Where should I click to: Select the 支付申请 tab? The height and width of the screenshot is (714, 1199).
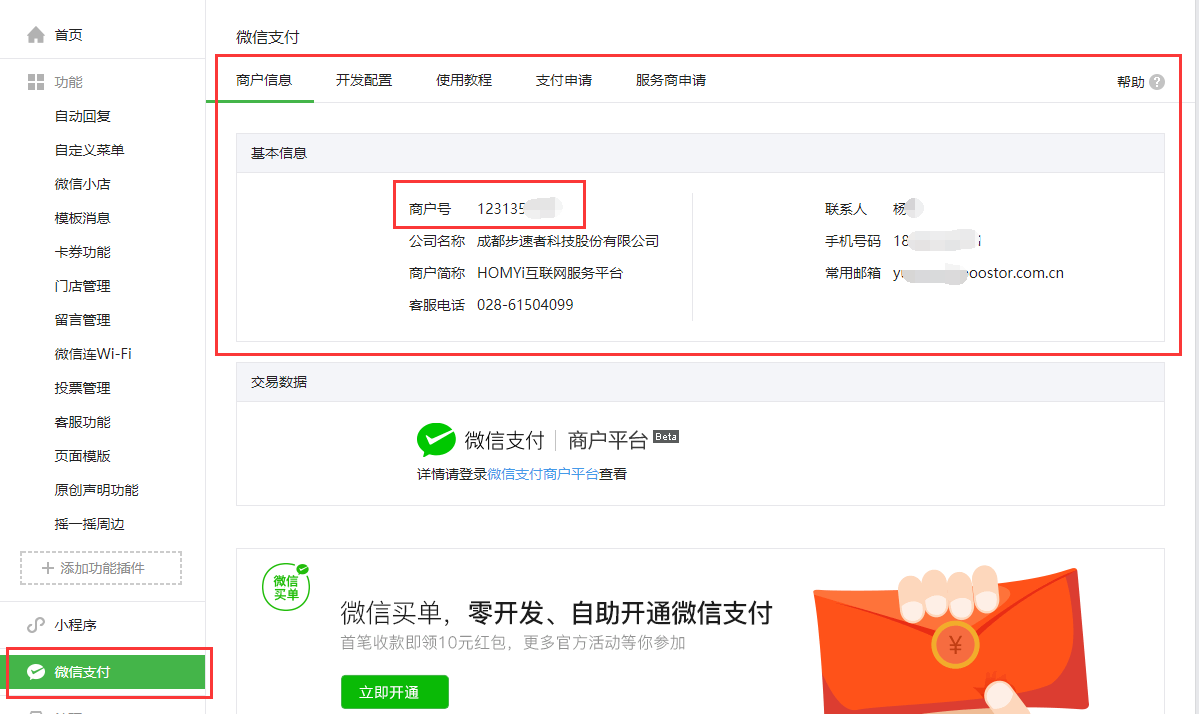[564, 80]
